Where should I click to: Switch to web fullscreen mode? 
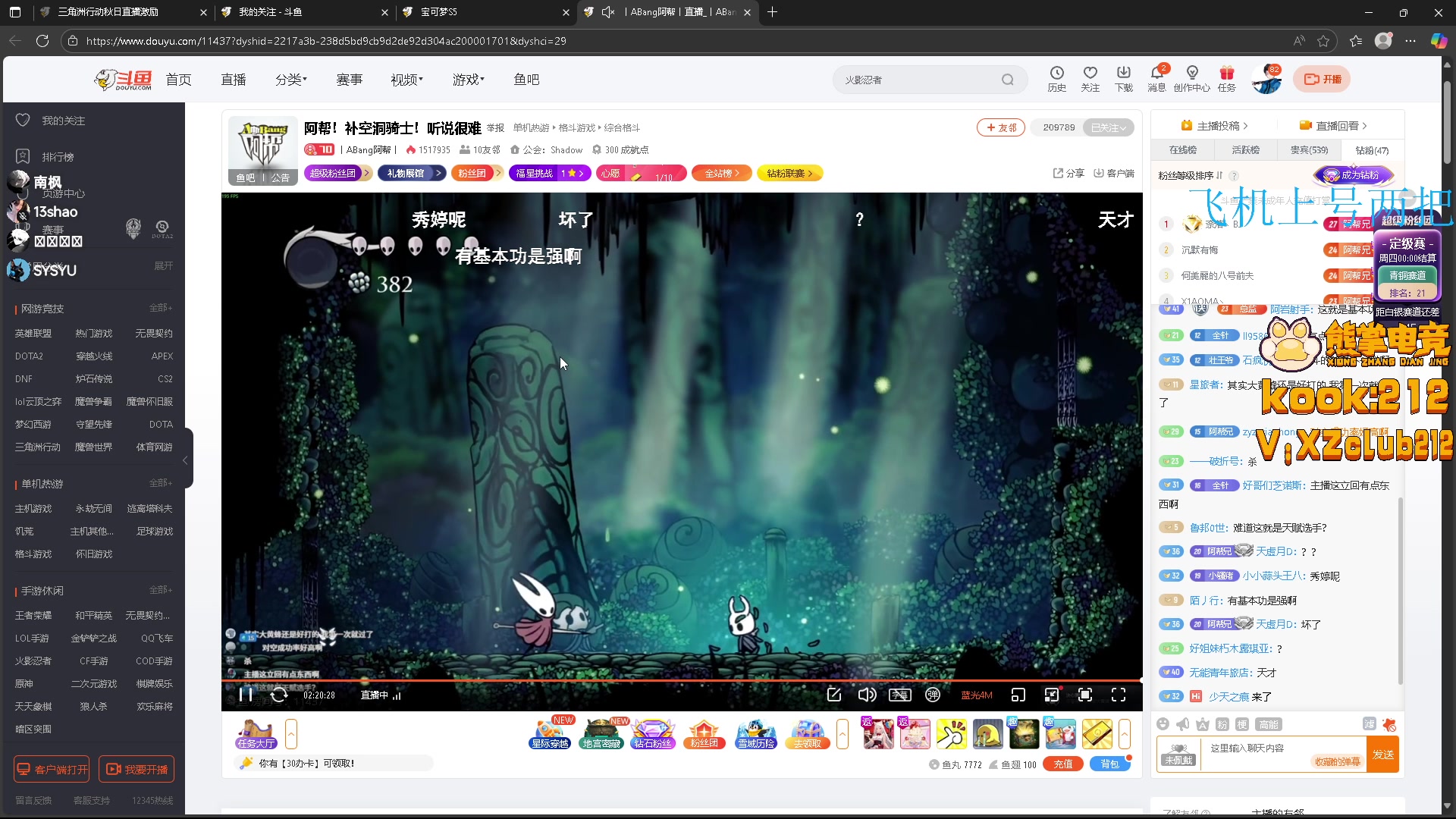(1085, 695)
